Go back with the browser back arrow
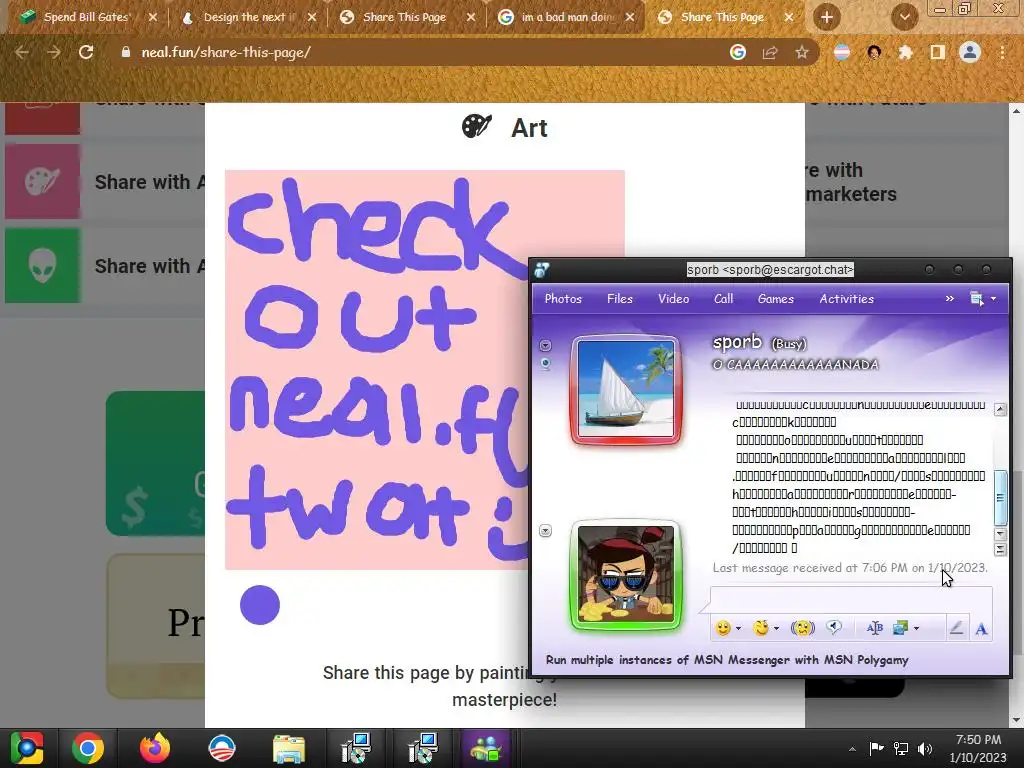Viewport: 1024px width, 768px height. click(x=22, y=52)
